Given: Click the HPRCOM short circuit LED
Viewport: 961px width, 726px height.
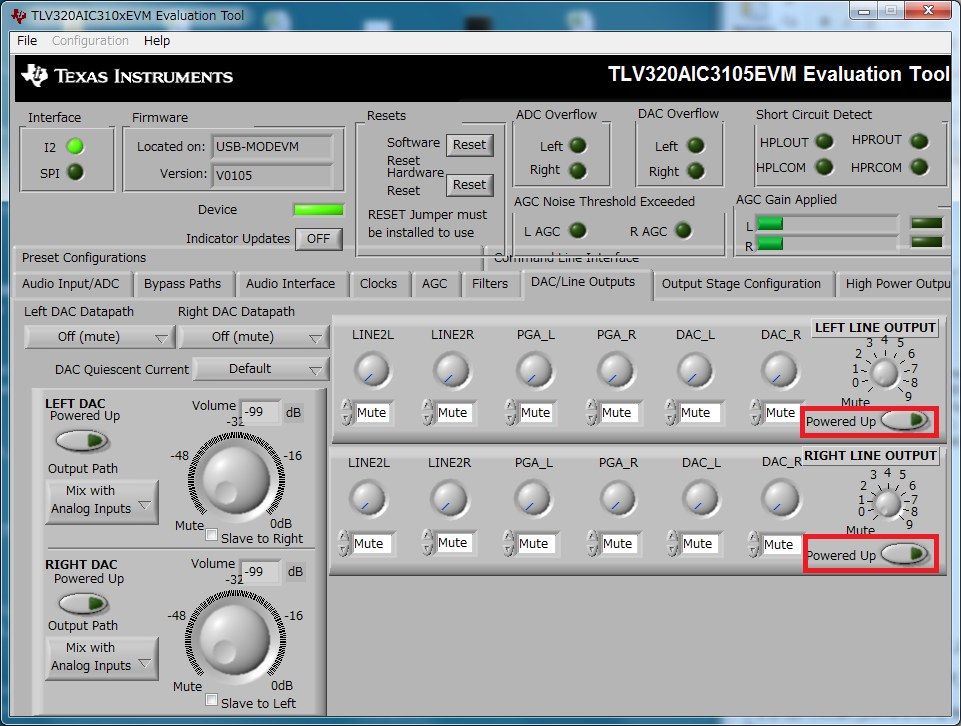Looking at the screenshot, I should click(919, 167).
